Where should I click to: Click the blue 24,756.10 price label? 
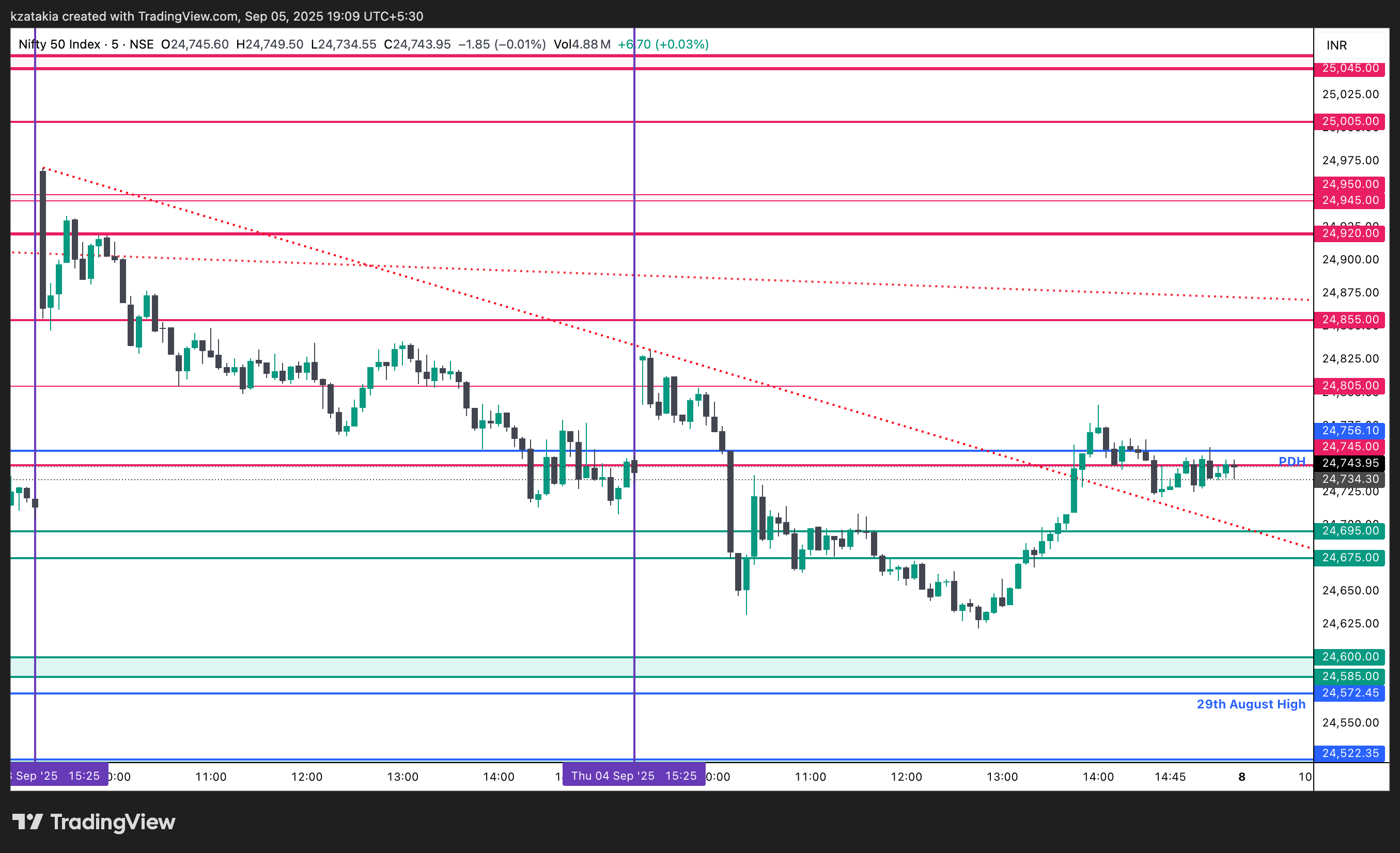click(x=1349, y=431)
